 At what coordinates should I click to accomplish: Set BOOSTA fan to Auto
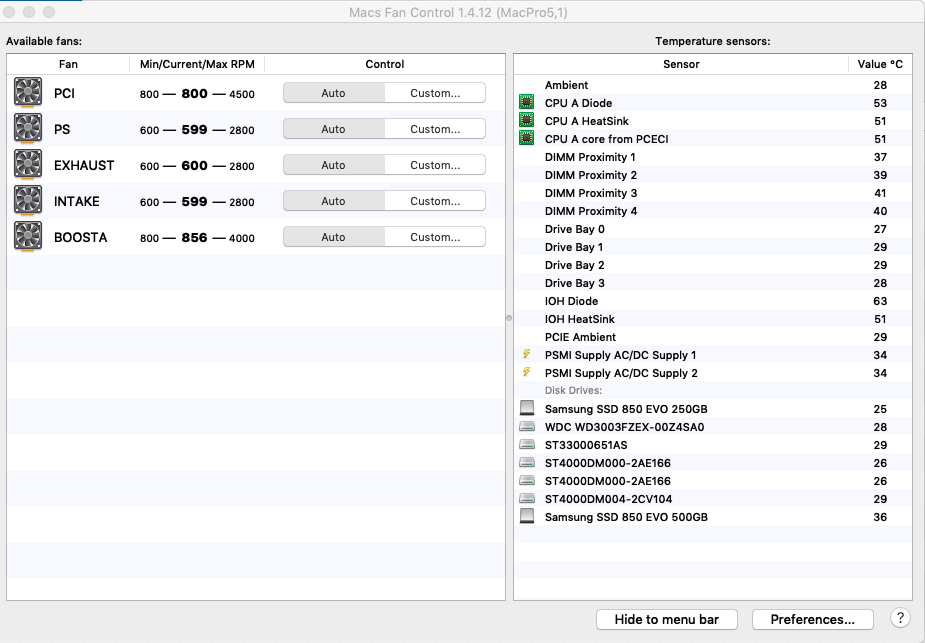333,237
